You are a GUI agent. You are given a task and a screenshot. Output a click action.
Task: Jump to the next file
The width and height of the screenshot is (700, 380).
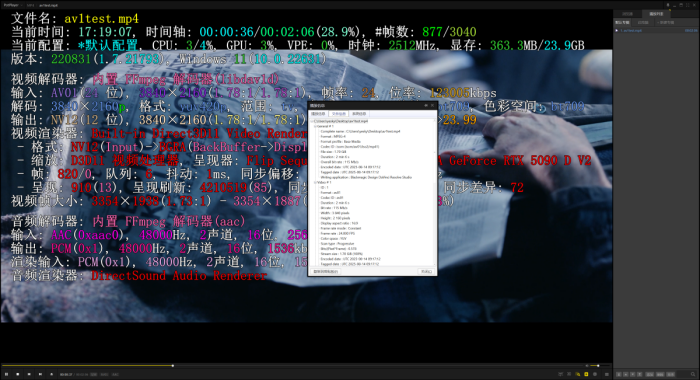[x=40, y=374]
